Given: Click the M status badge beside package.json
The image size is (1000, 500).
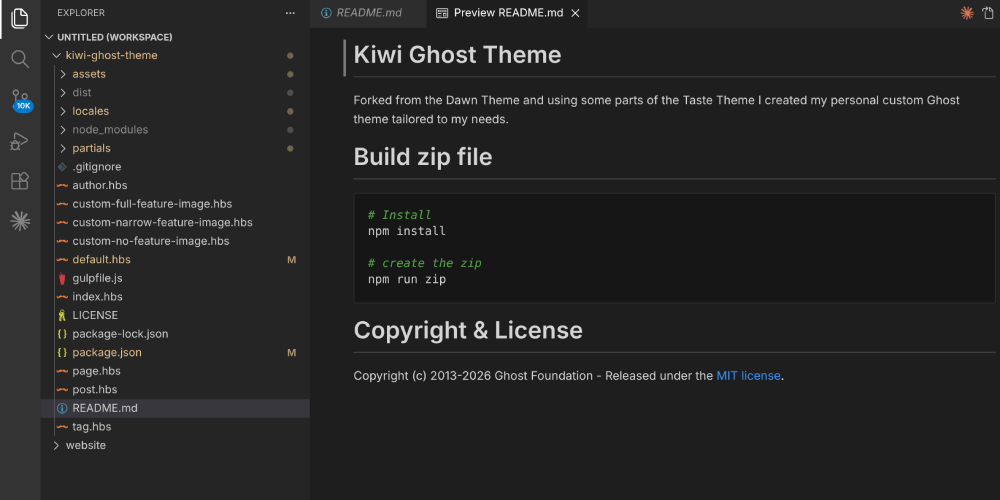Looking at the screenshot, I should click(291, 352).
